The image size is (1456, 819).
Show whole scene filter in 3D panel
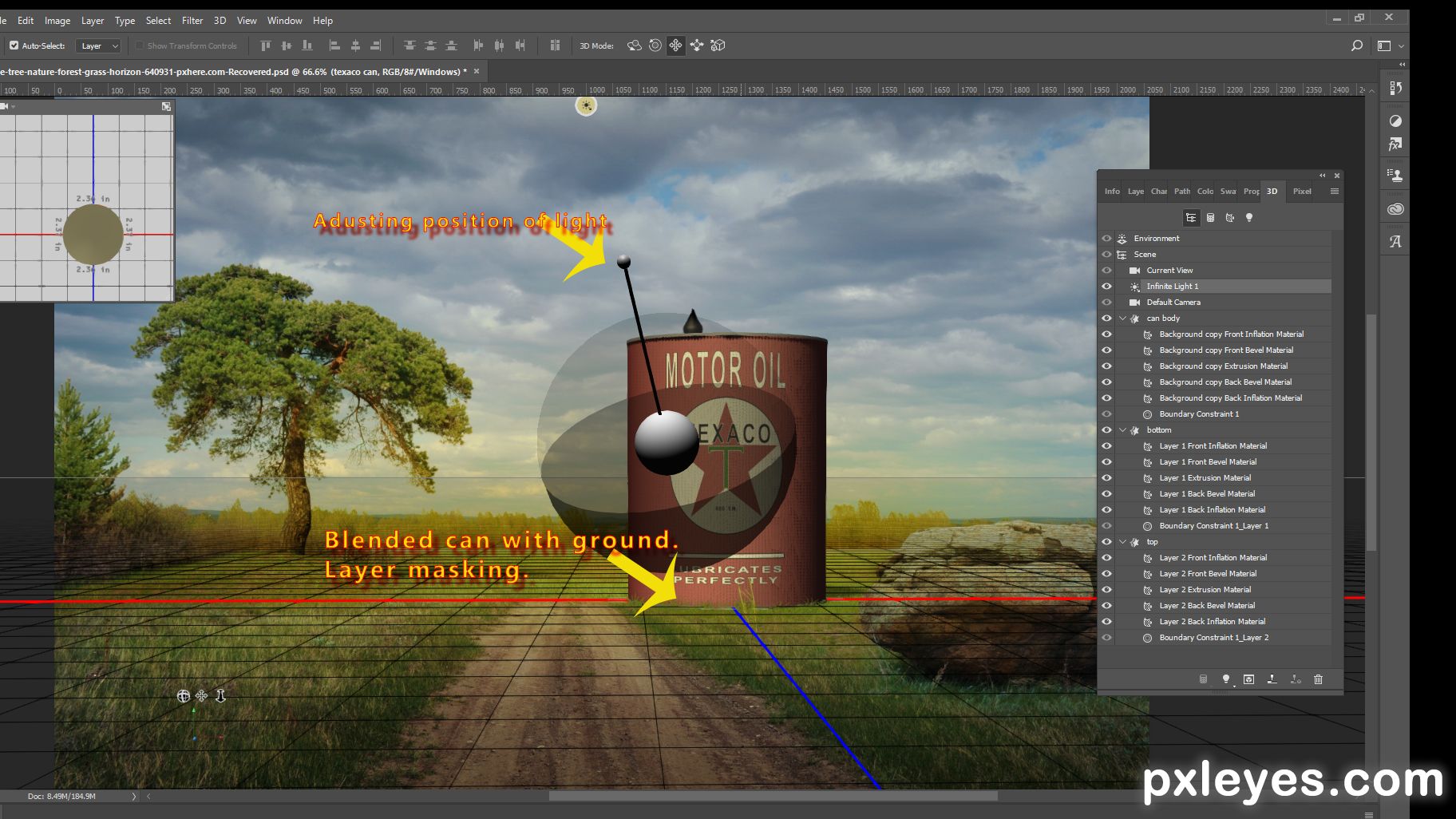pos(1190,218)
